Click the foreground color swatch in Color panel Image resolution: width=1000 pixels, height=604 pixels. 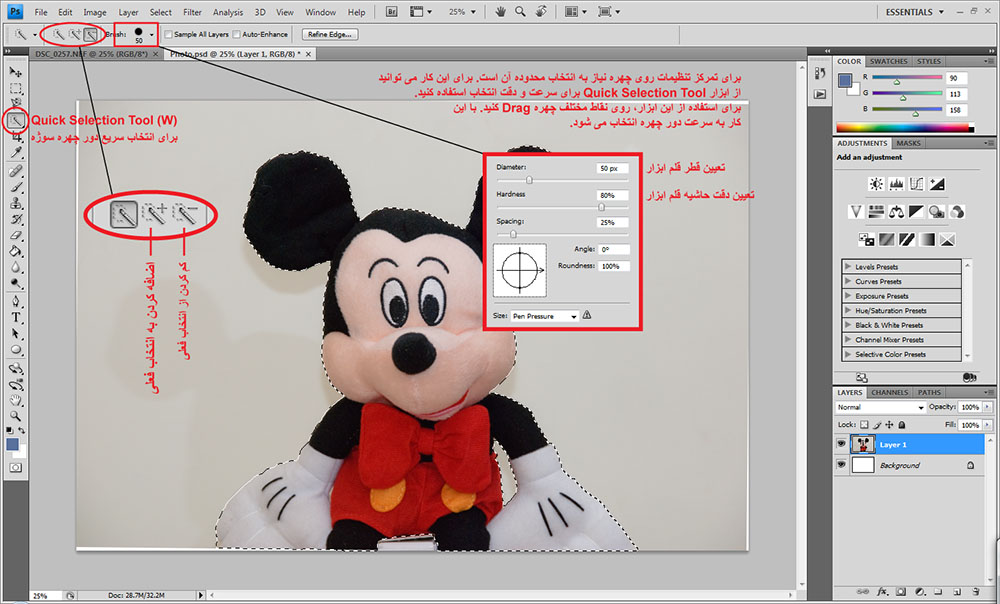845,81
